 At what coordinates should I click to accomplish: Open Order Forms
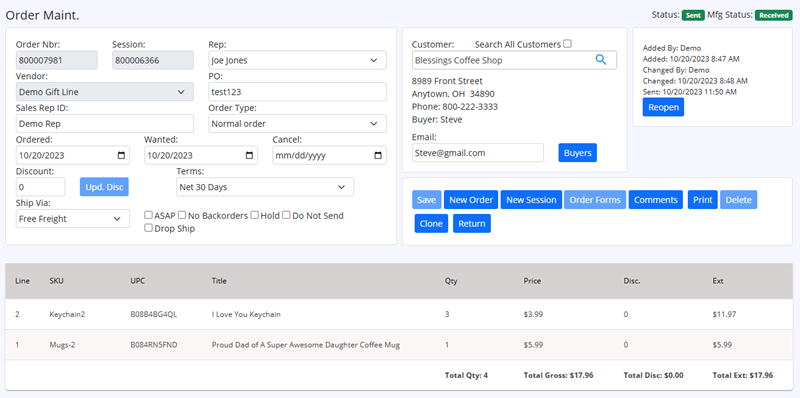[x=595, y=200]
